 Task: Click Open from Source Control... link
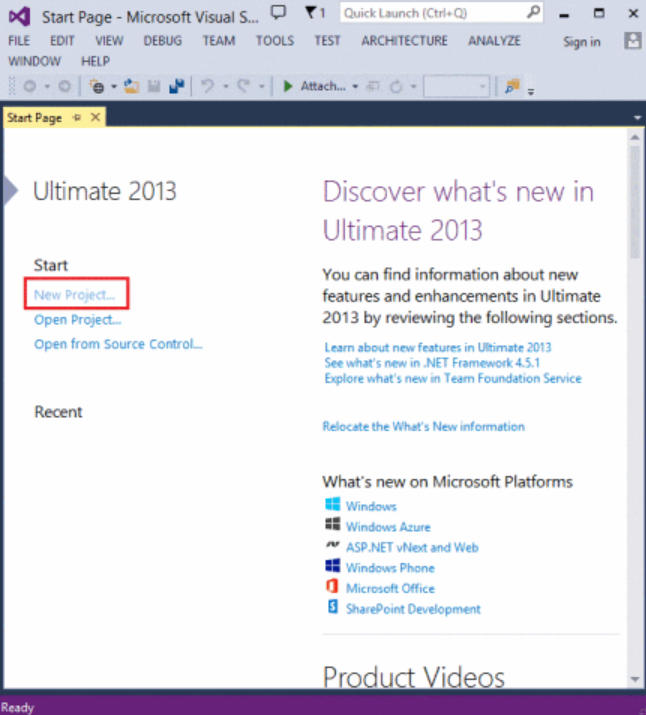[118, 344]
